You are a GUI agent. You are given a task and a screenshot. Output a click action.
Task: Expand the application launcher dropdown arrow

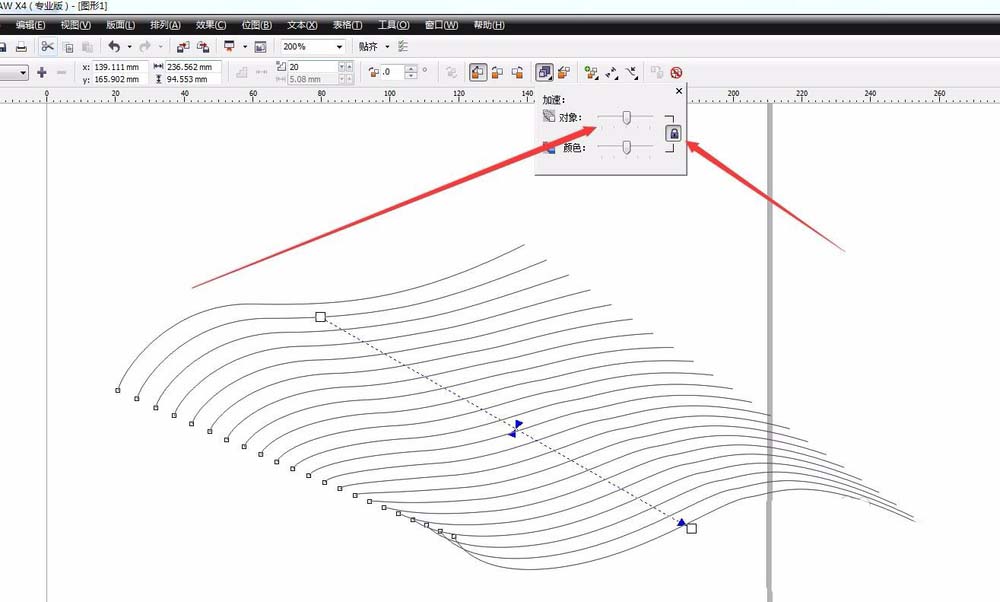(244, 47)
